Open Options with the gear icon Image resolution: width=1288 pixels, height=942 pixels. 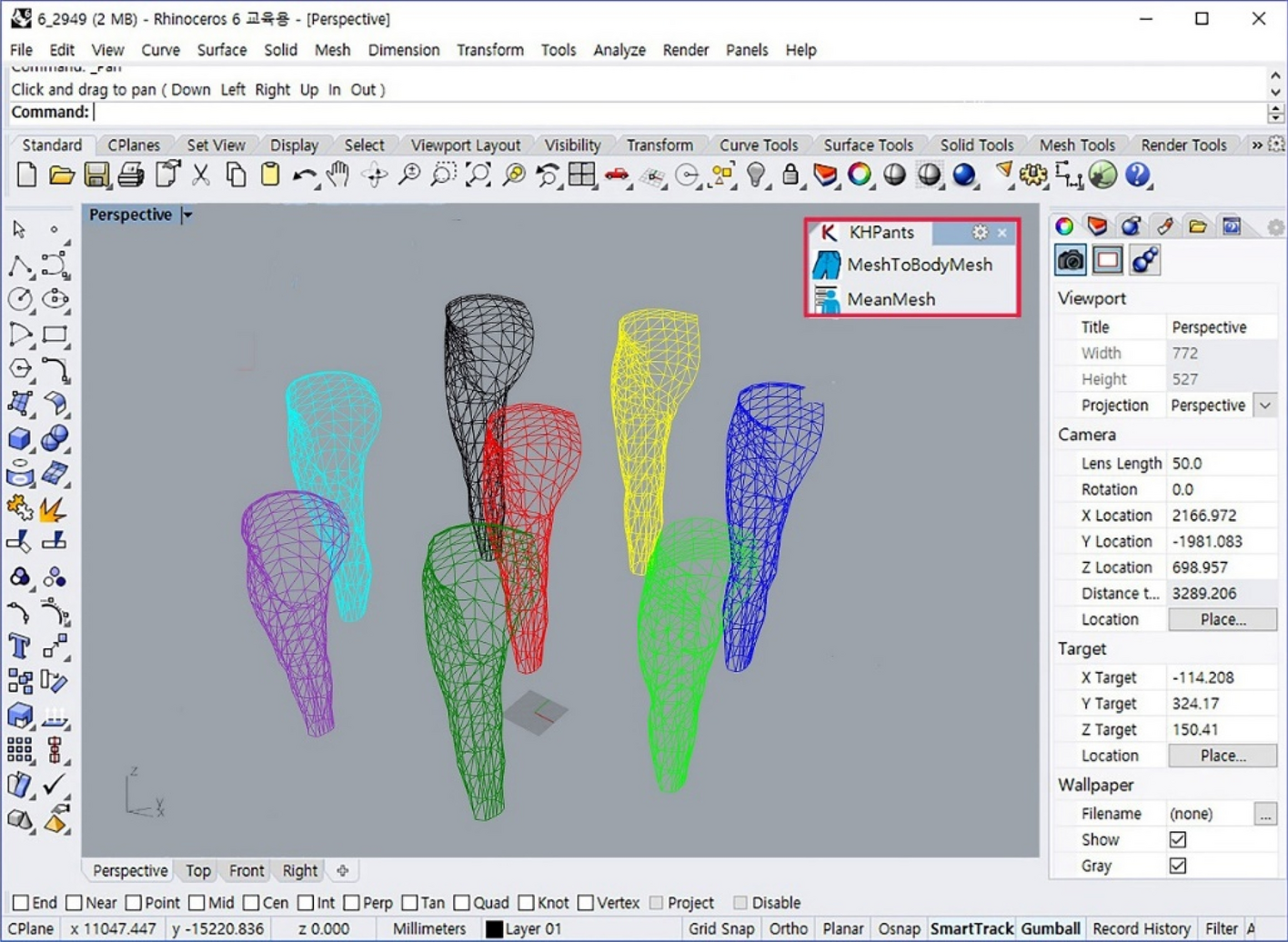pos(1032,175)
